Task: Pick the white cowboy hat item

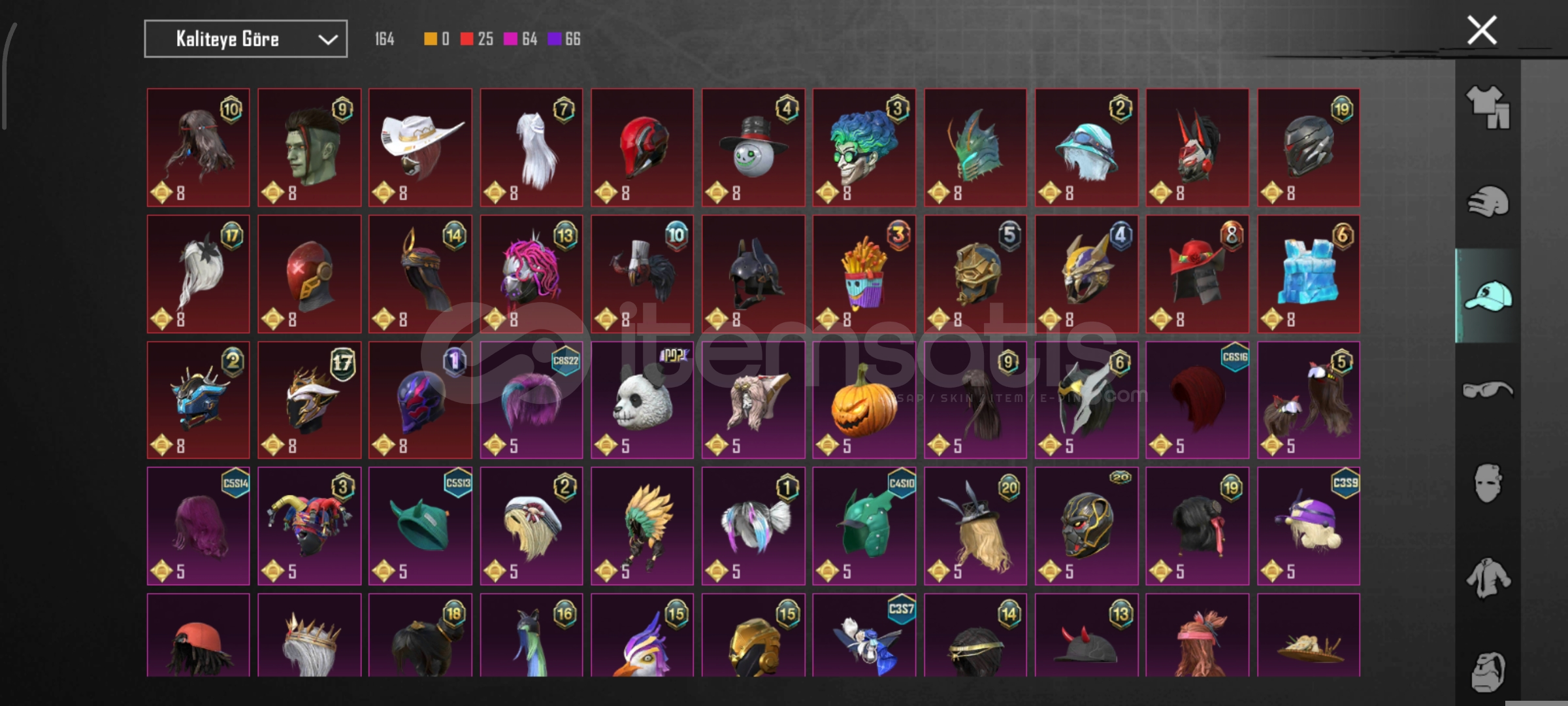Action: 420,148
